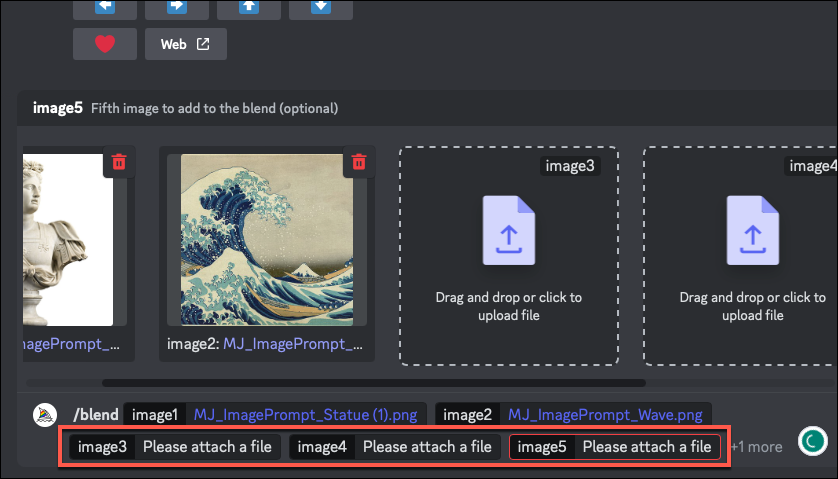Select the image4 Please attach a file field

[394, 446]
